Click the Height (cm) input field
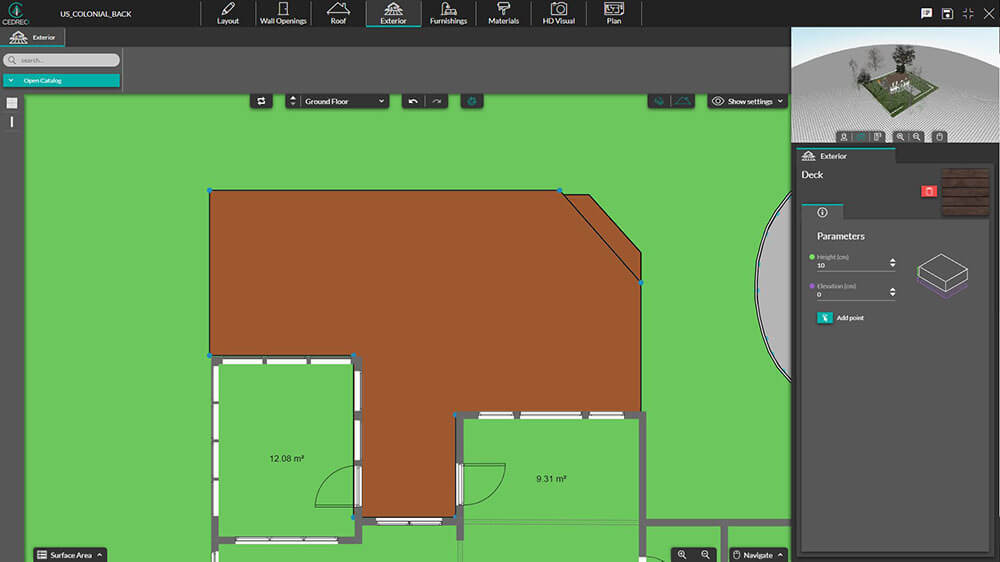Image resolution: width=1000 pixels, height=562 pixels. pos(850,266)
